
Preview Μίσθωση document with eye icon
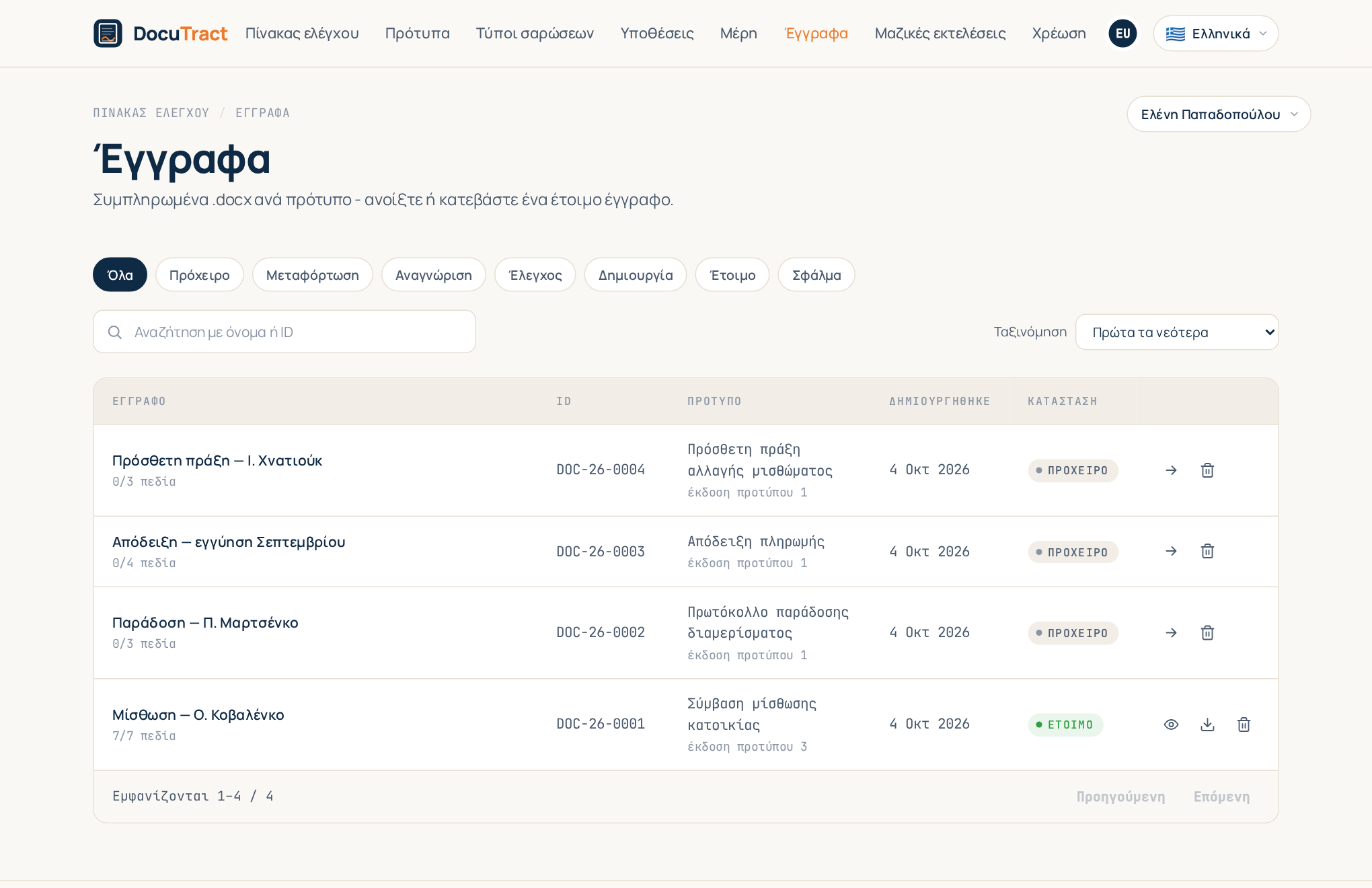1171,725
